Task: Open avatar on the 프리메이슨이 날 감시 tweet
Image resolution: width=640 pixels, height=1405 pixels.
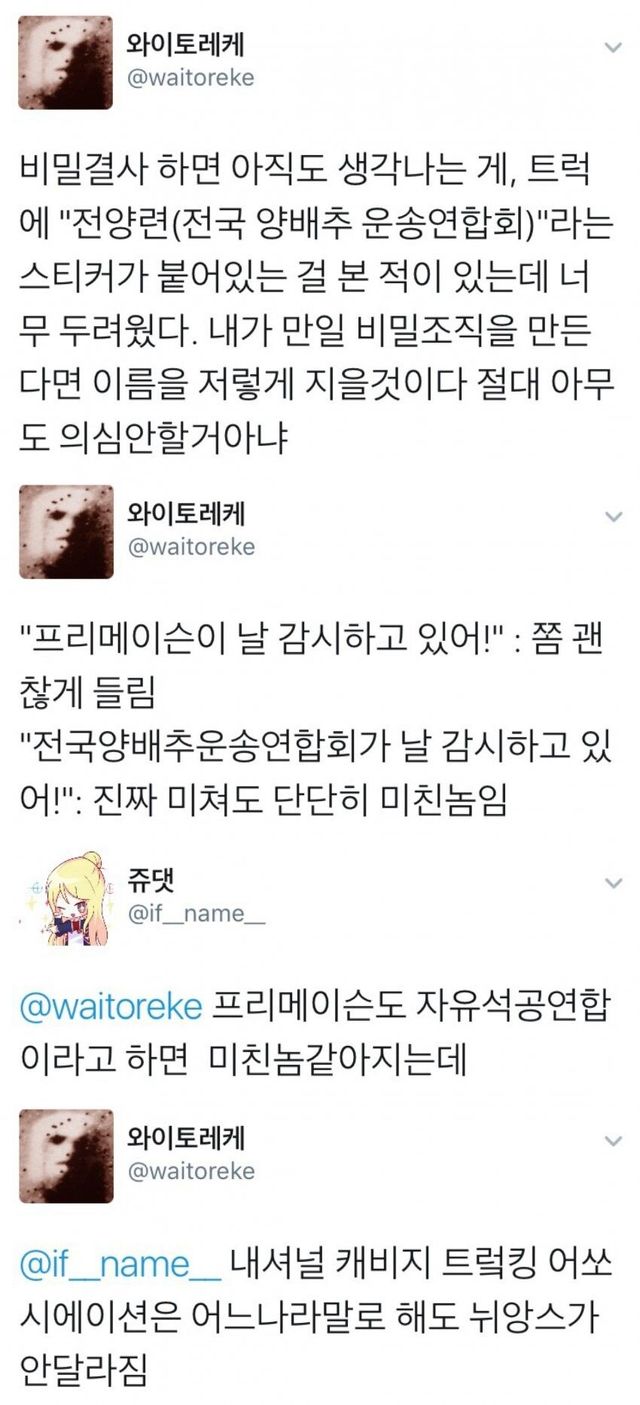Action: [66, 531]
